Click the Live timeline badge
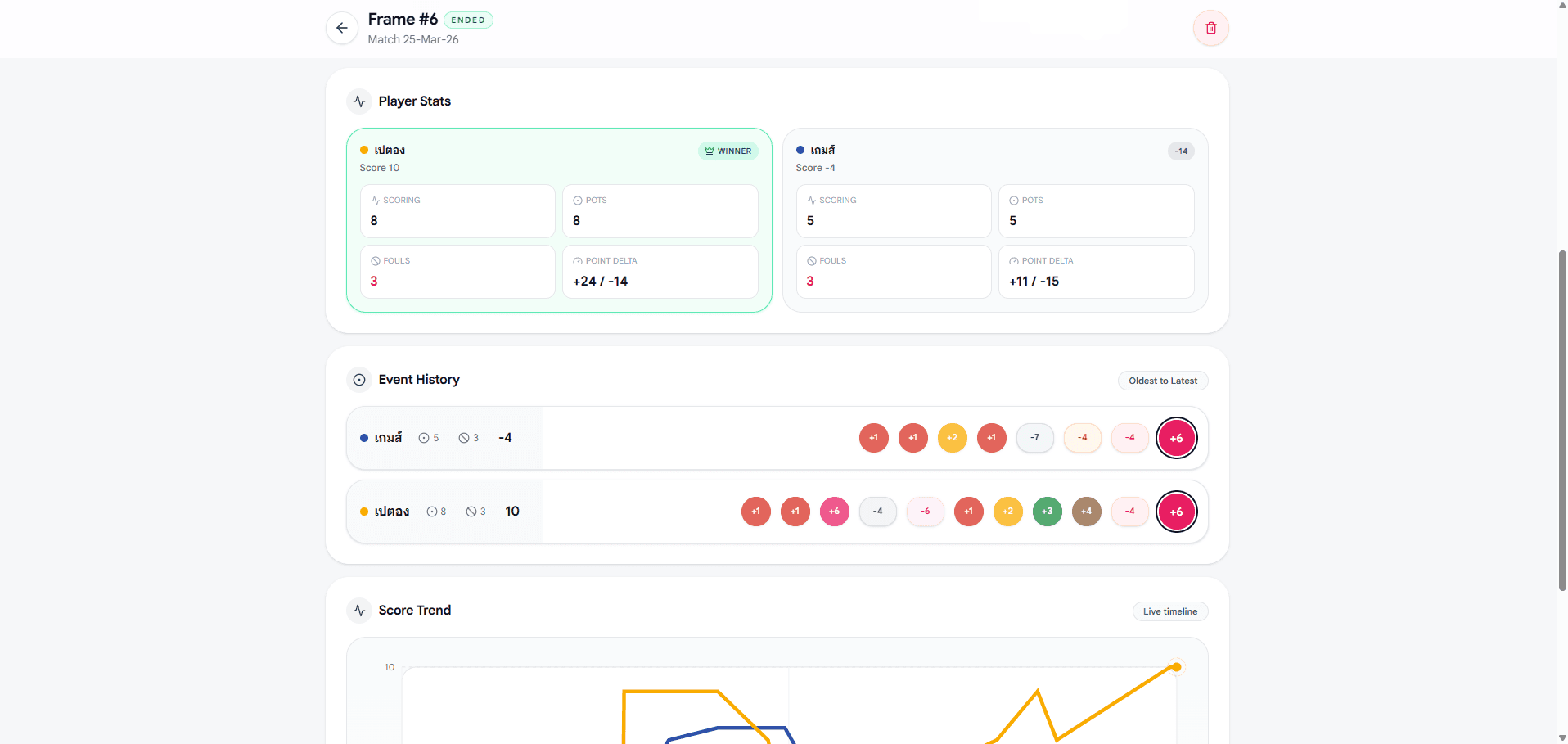Screen dimensions: 1568x744 click(1169, 611)
